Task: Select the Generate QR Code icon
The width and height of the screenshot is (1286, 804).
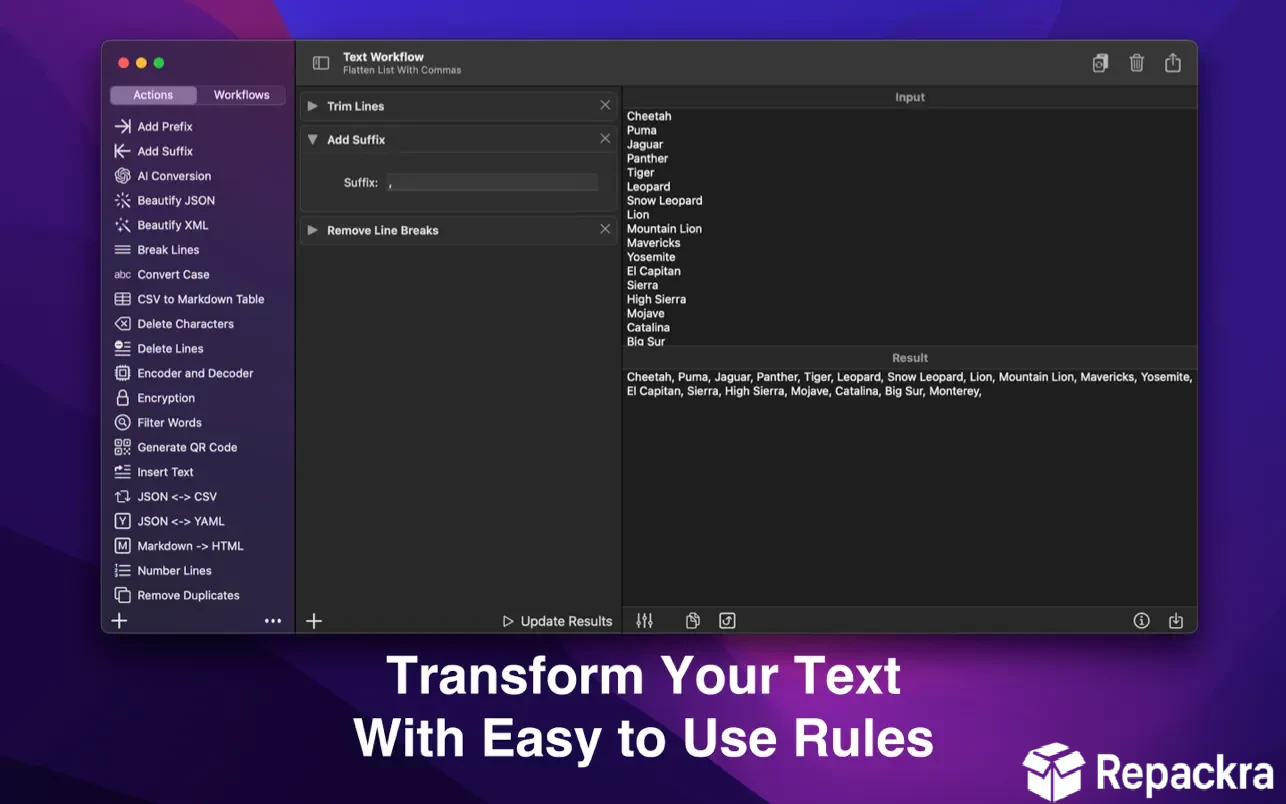Action: pyautogui.click(x=122, y=447)
